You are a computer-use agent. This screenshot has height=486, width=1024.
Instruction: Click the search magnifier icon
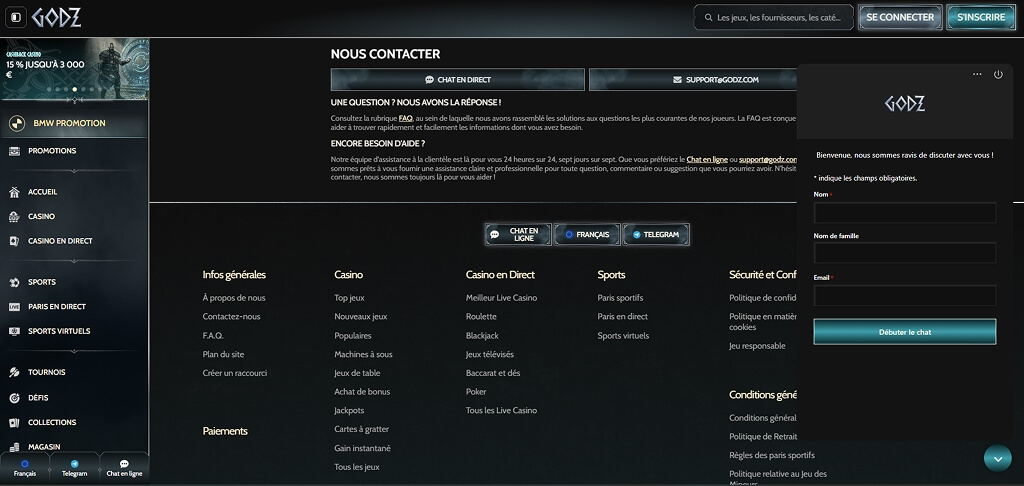click(708, 18)
